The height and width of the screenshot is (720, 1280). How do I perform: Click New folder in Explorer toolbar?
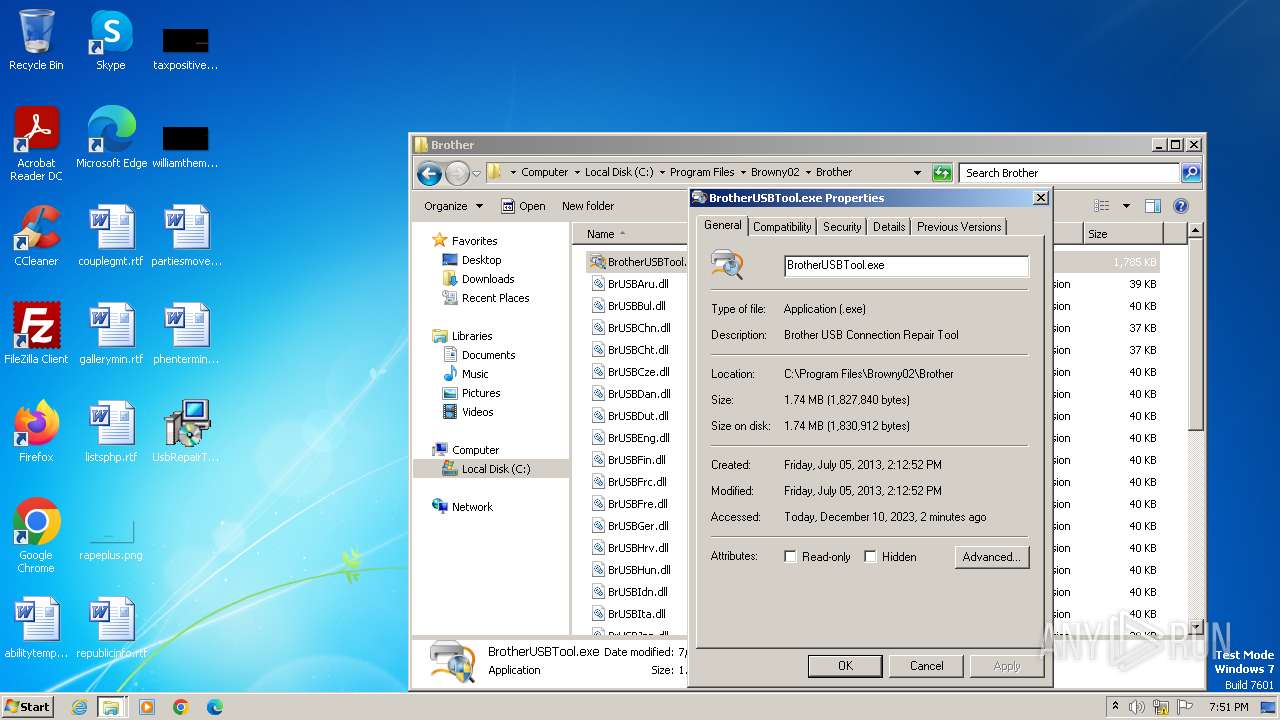(x=588, y=206)
